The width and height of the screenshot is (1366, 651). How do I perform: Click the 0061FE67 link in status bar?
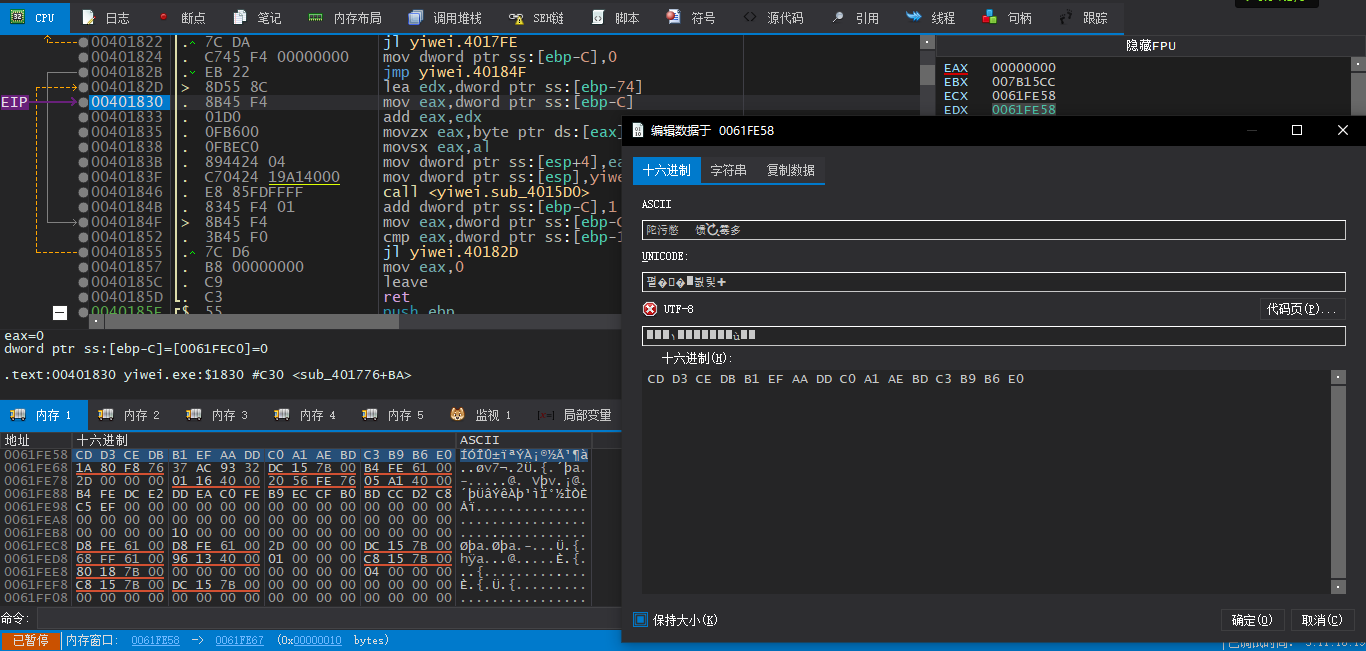[x=239, y=640]
